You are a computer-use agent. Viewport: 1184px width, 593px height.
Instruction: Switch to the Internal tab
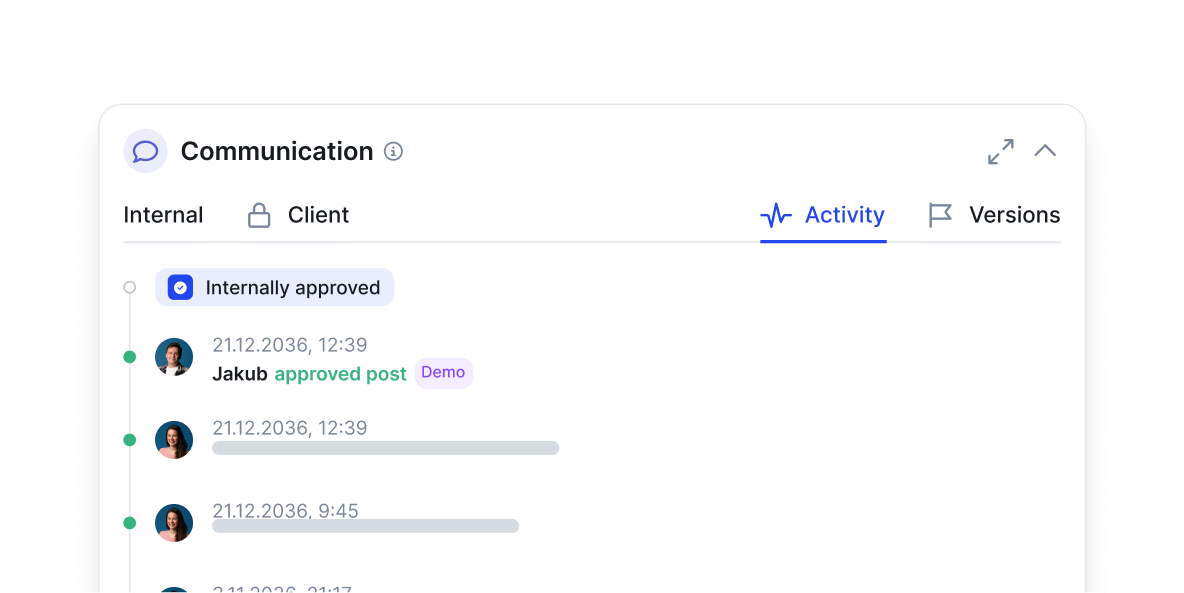click(163, 215)
